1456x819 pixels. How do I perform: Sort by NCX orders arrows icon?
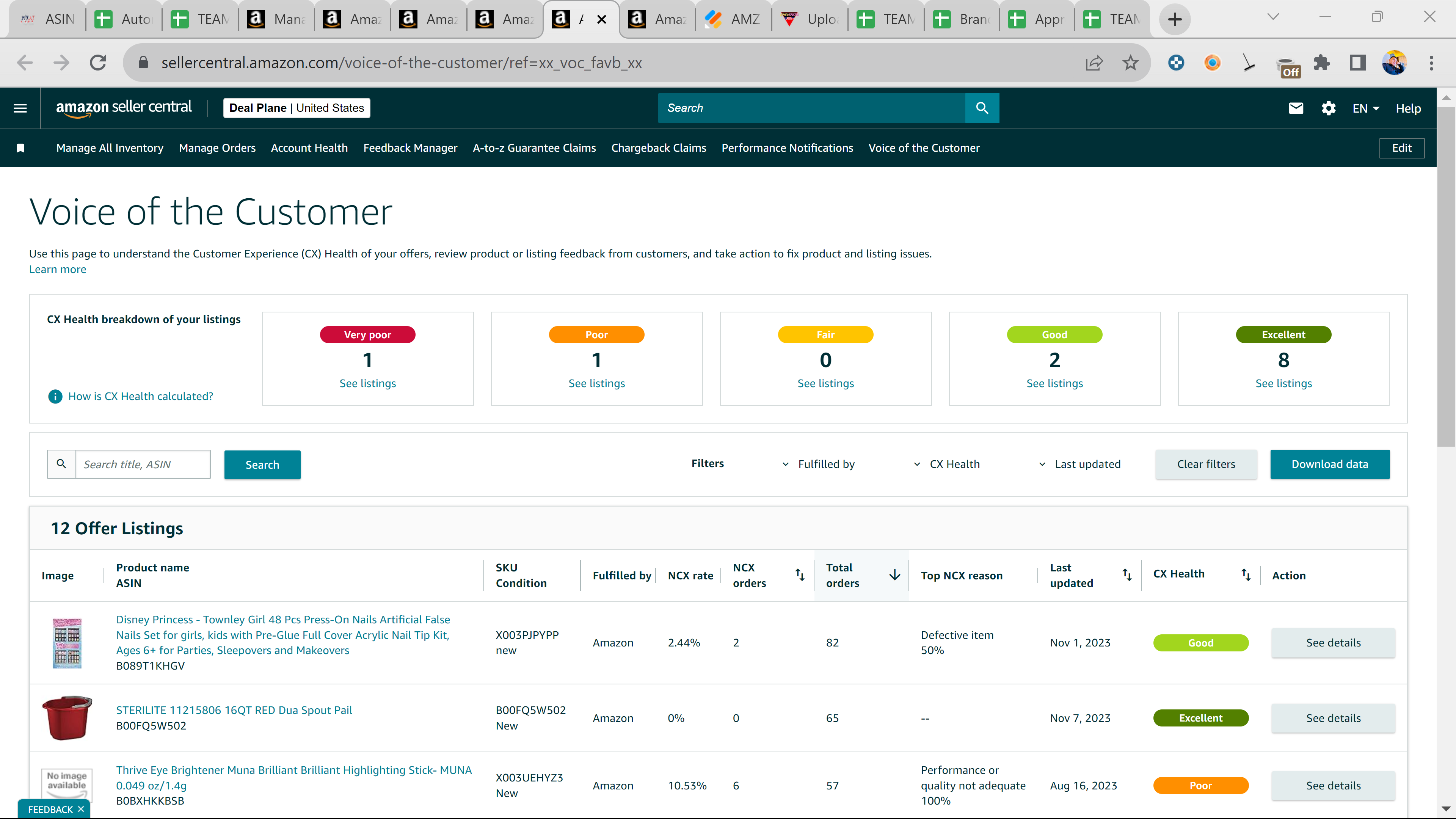pyautogui.click(x=799, y=575)
